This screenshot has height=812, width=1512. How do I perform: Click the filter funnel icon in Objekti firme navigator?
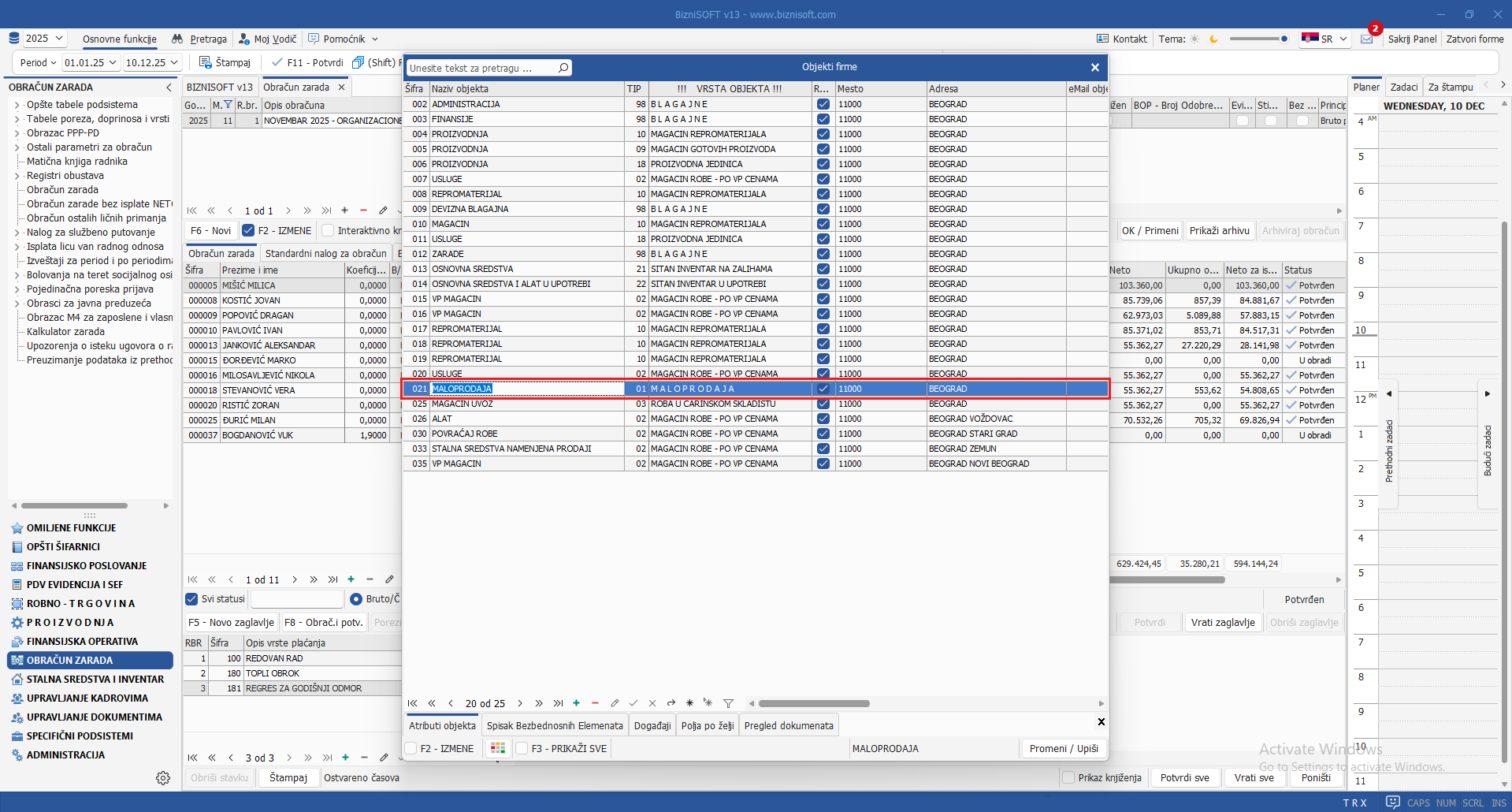point(728,703)
